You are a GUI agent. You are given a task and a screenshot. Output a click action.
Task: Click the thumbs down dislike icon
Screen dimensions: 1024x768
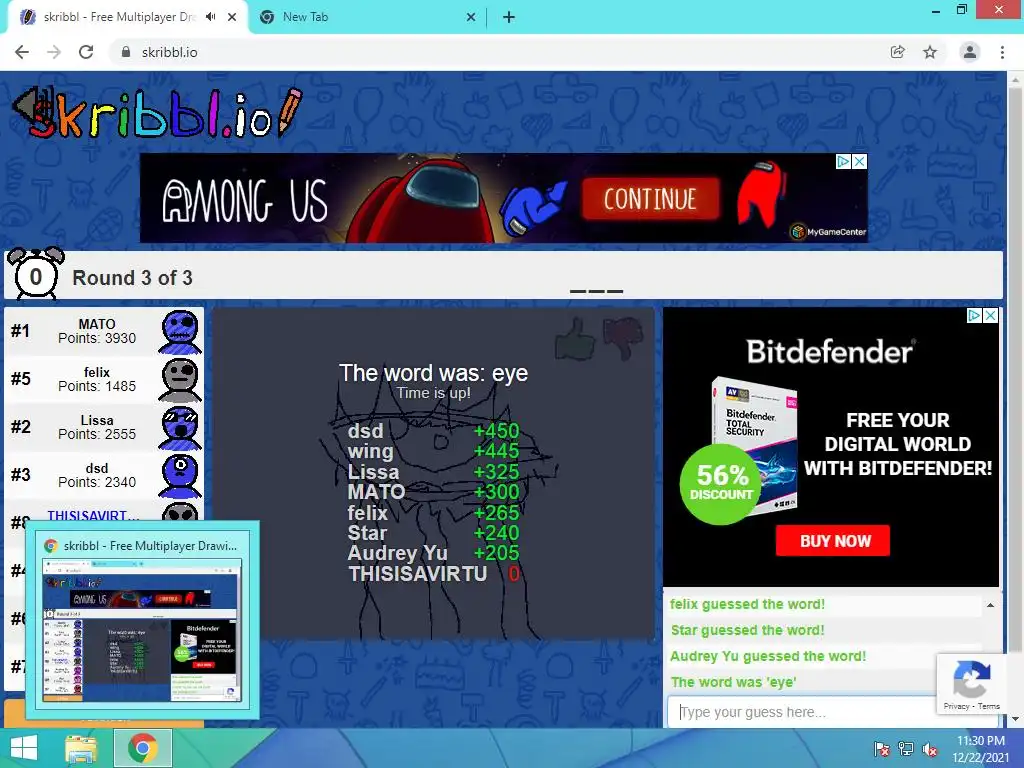coord(624,338)
